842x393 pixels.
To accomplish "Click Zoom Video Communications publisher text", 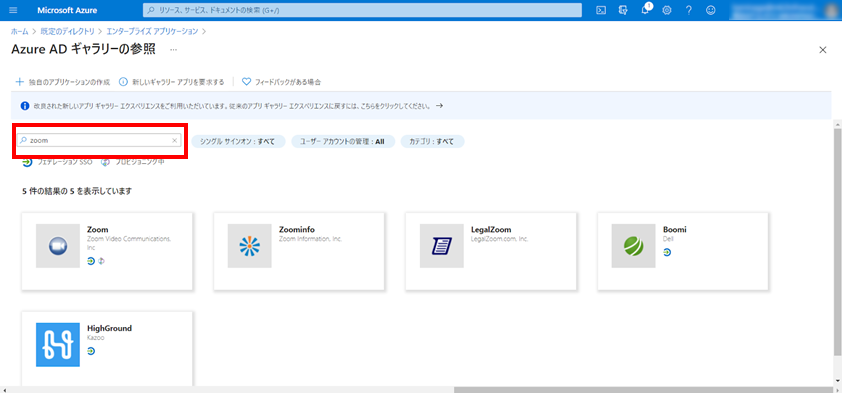I will coord(129,243).
